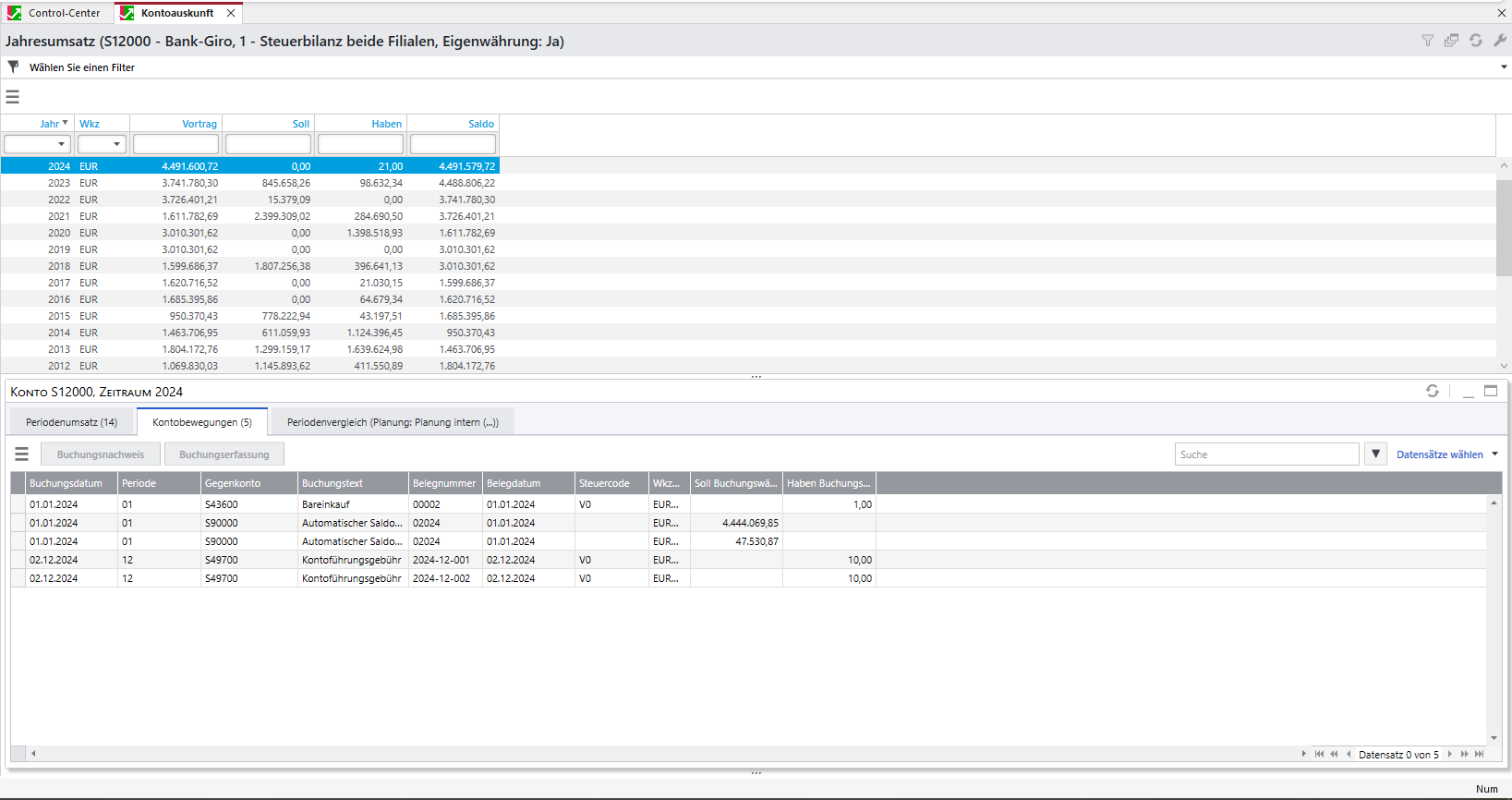Click into the Suche search field
Image resolution: width=1512 pixels, height=800 pixels.
(1265, 455)
